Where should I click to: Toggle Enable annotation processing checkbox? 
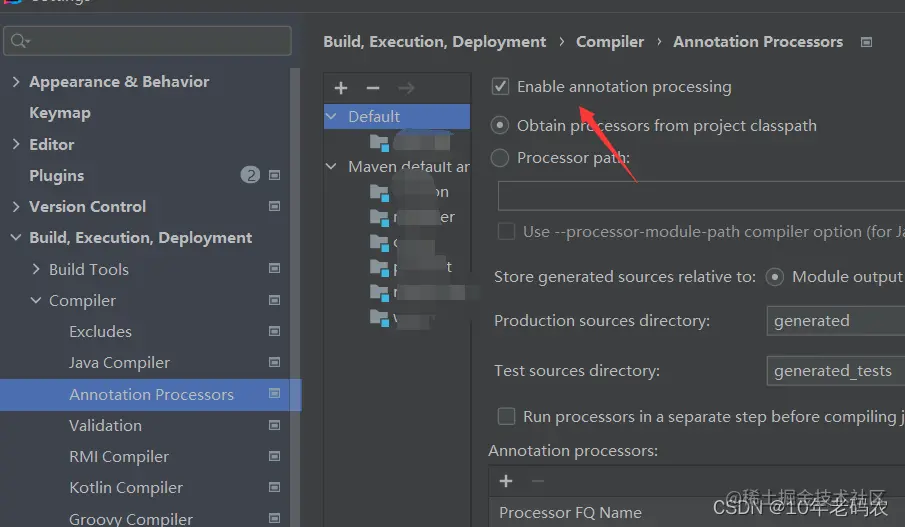coord(500,87)
